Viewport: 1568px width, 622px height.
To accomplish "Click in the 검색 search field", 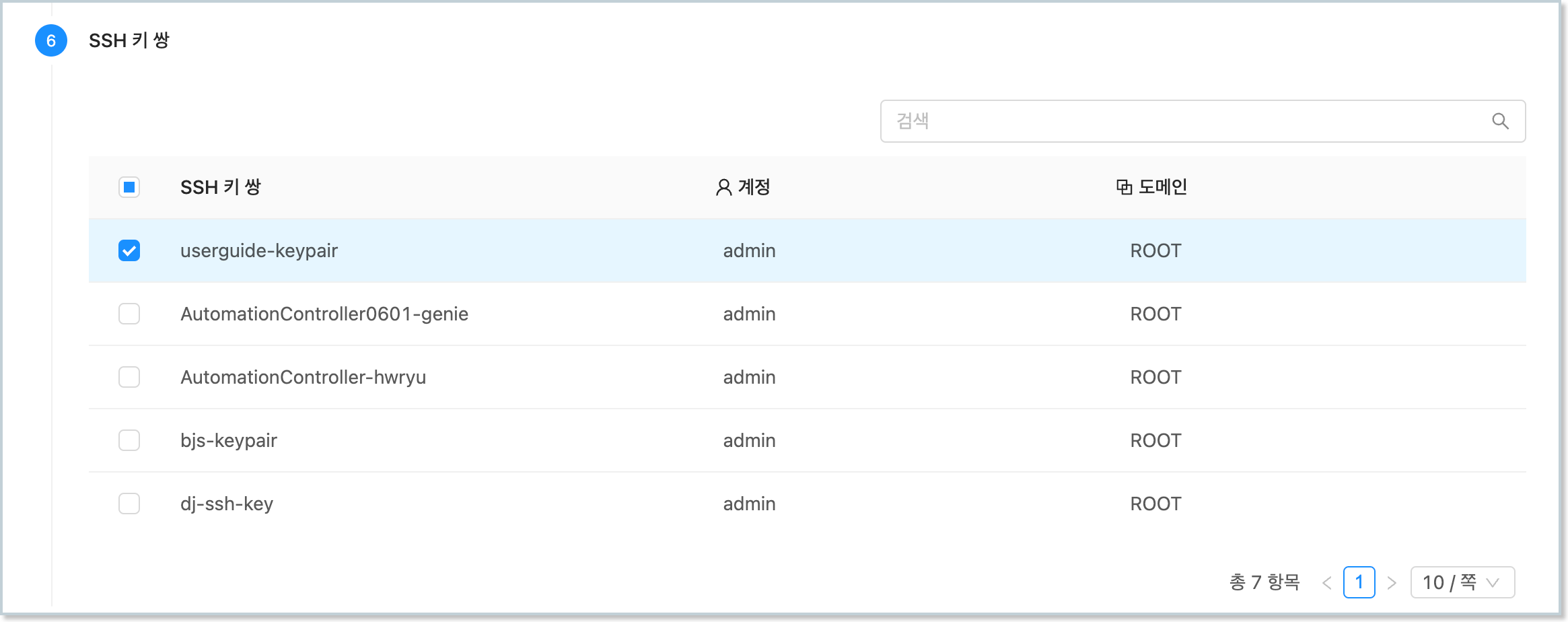I will point(1184,121).
